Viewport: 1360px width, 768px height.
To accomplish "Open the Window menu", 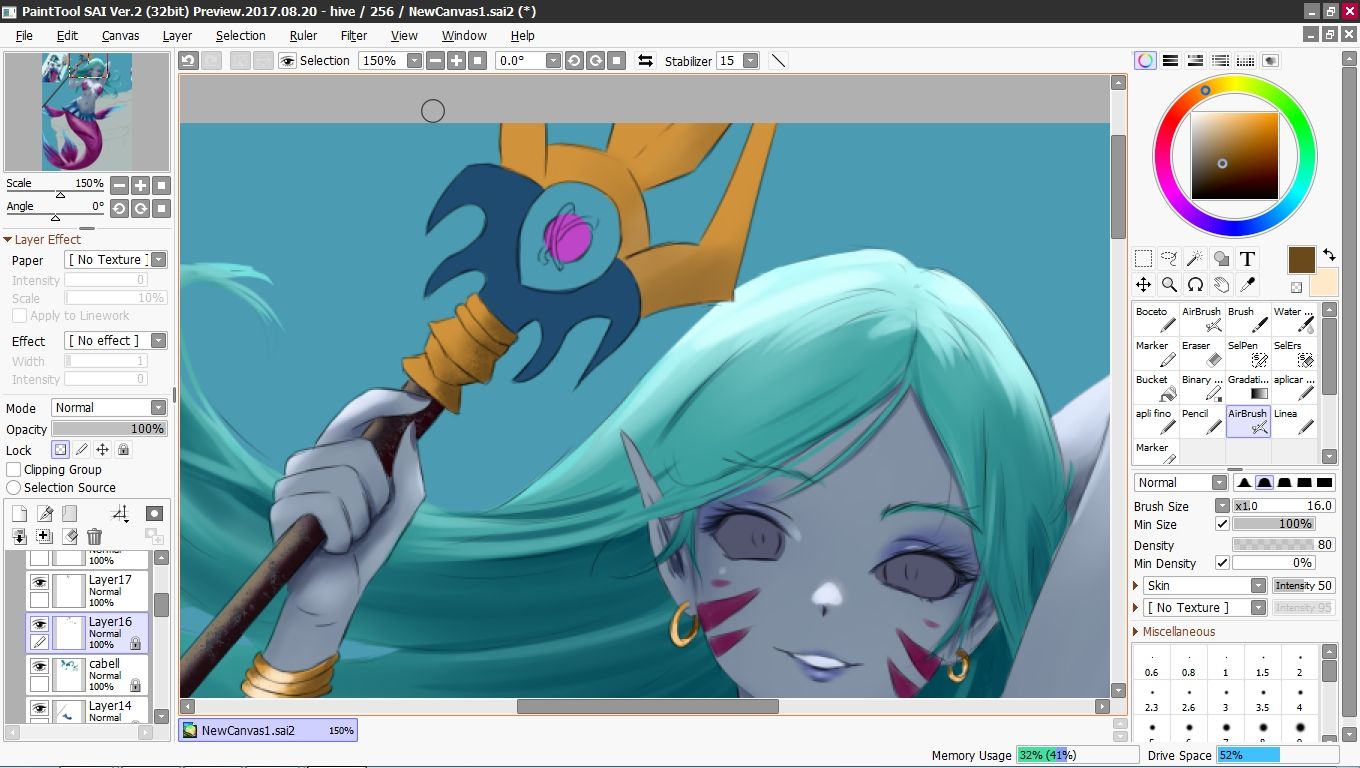I will point(464,35).
